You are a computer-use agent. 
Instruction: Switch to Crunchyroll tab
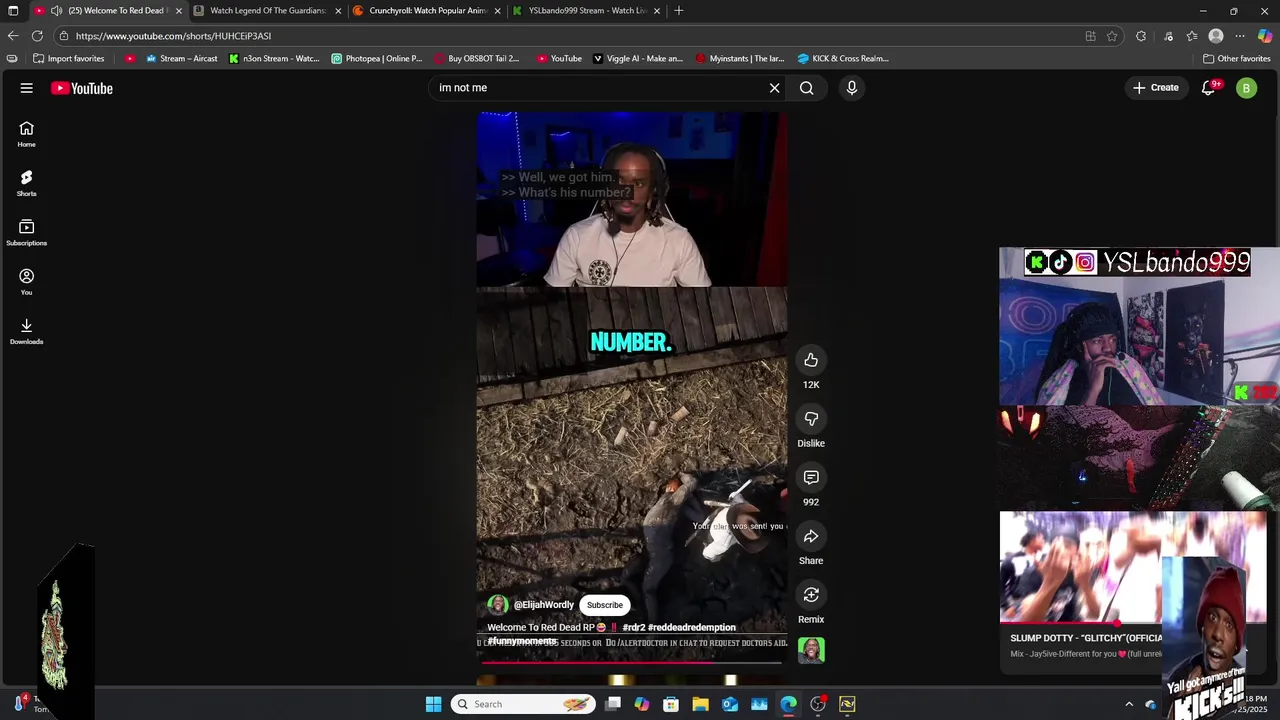(426, 10)
